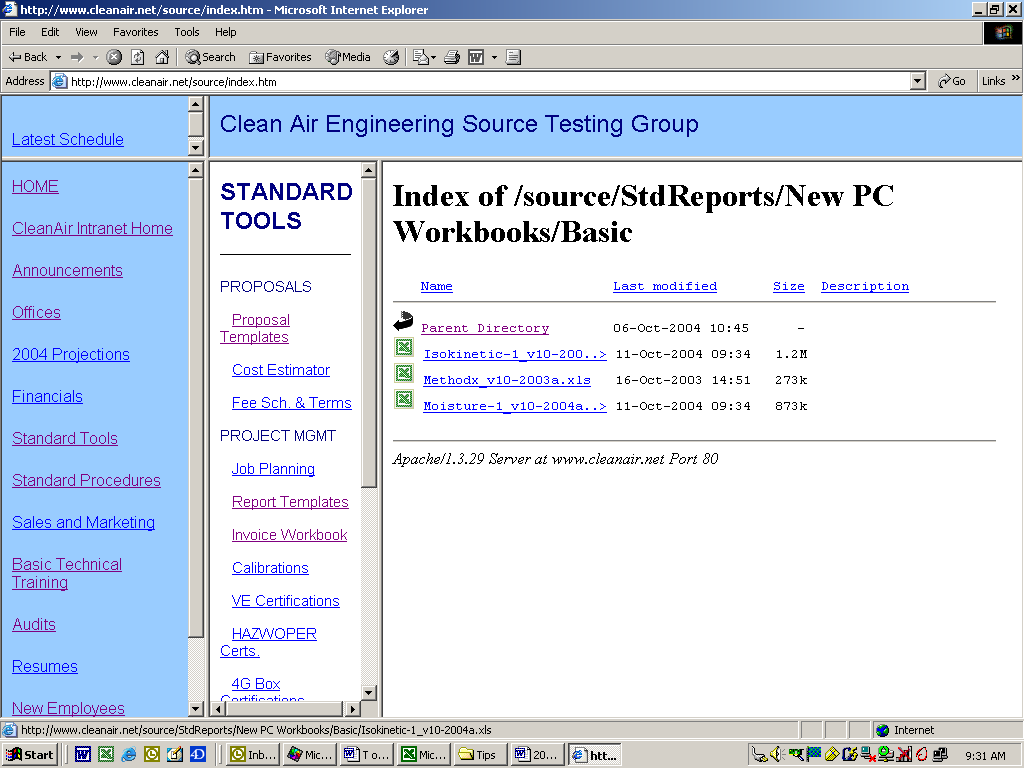Click the Latest Schedule frame scroll-down arrow
The height and width of the screenshot is (768, 1024).
(195, 148)
